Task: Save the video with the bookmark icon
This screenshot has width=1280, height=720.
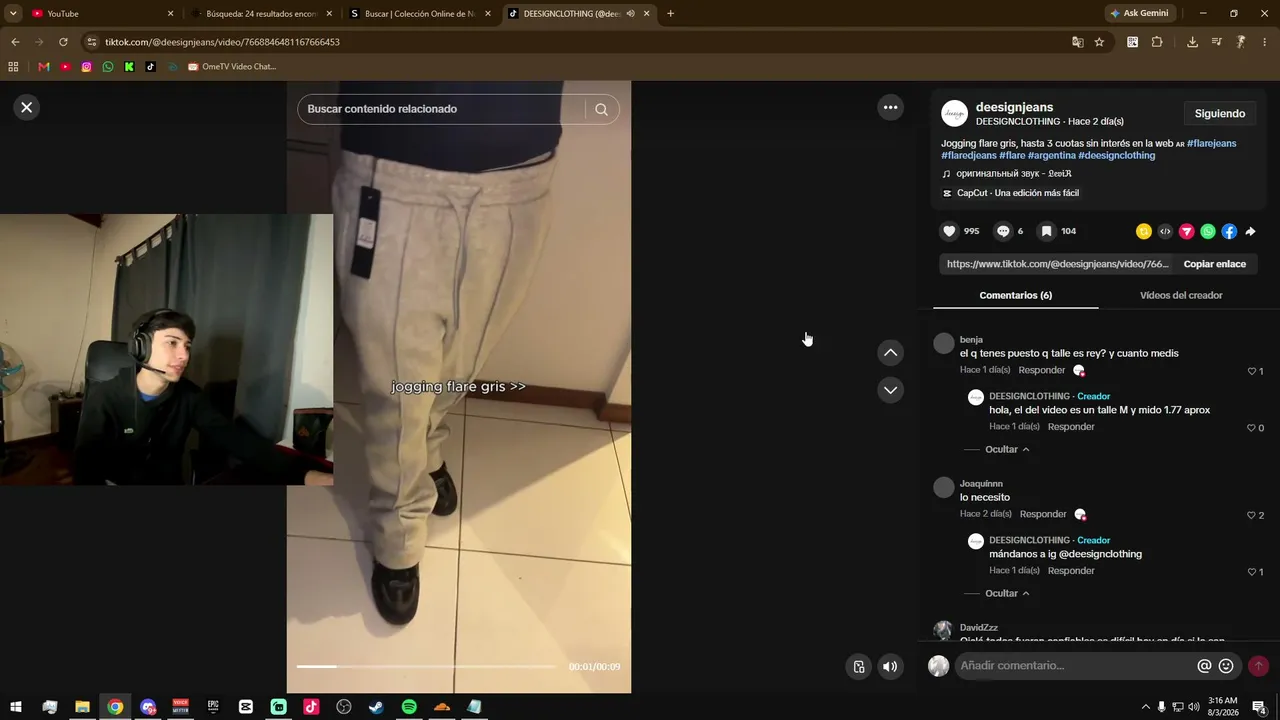Action: point(1046,231)
